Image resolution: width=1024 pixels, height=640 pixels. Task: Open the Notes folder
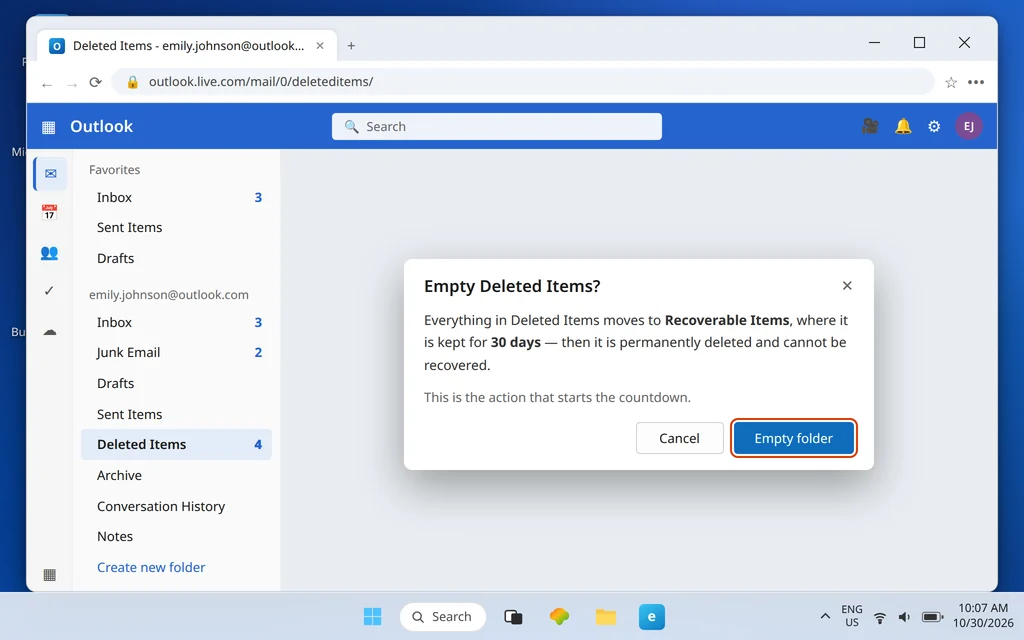(176, 536)
